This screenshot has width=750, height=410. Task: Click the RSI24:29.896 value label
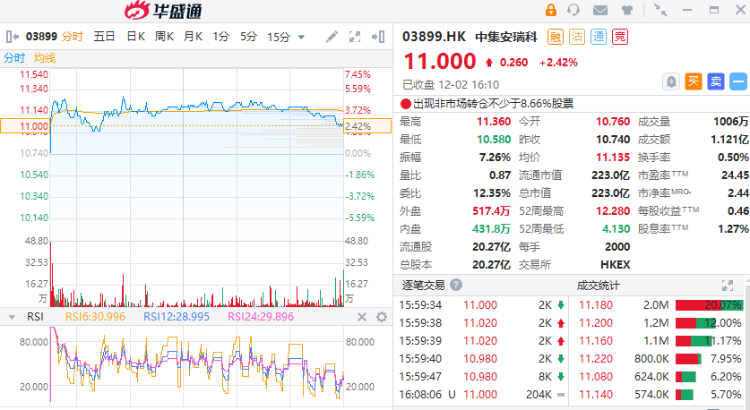tap(261, 317)
